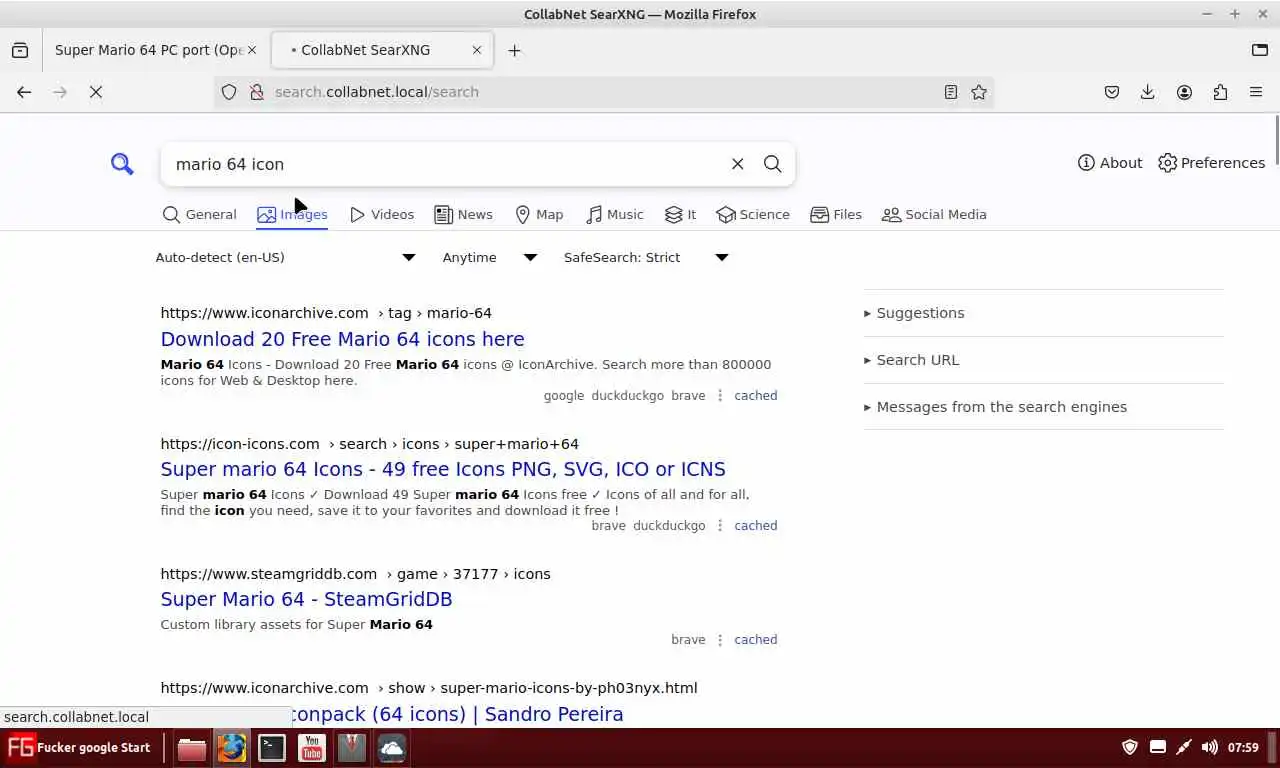Viewport: 1280px width, 768px height.
Task: Open volume control in system tray
Action: click(x=1210, y=747)
